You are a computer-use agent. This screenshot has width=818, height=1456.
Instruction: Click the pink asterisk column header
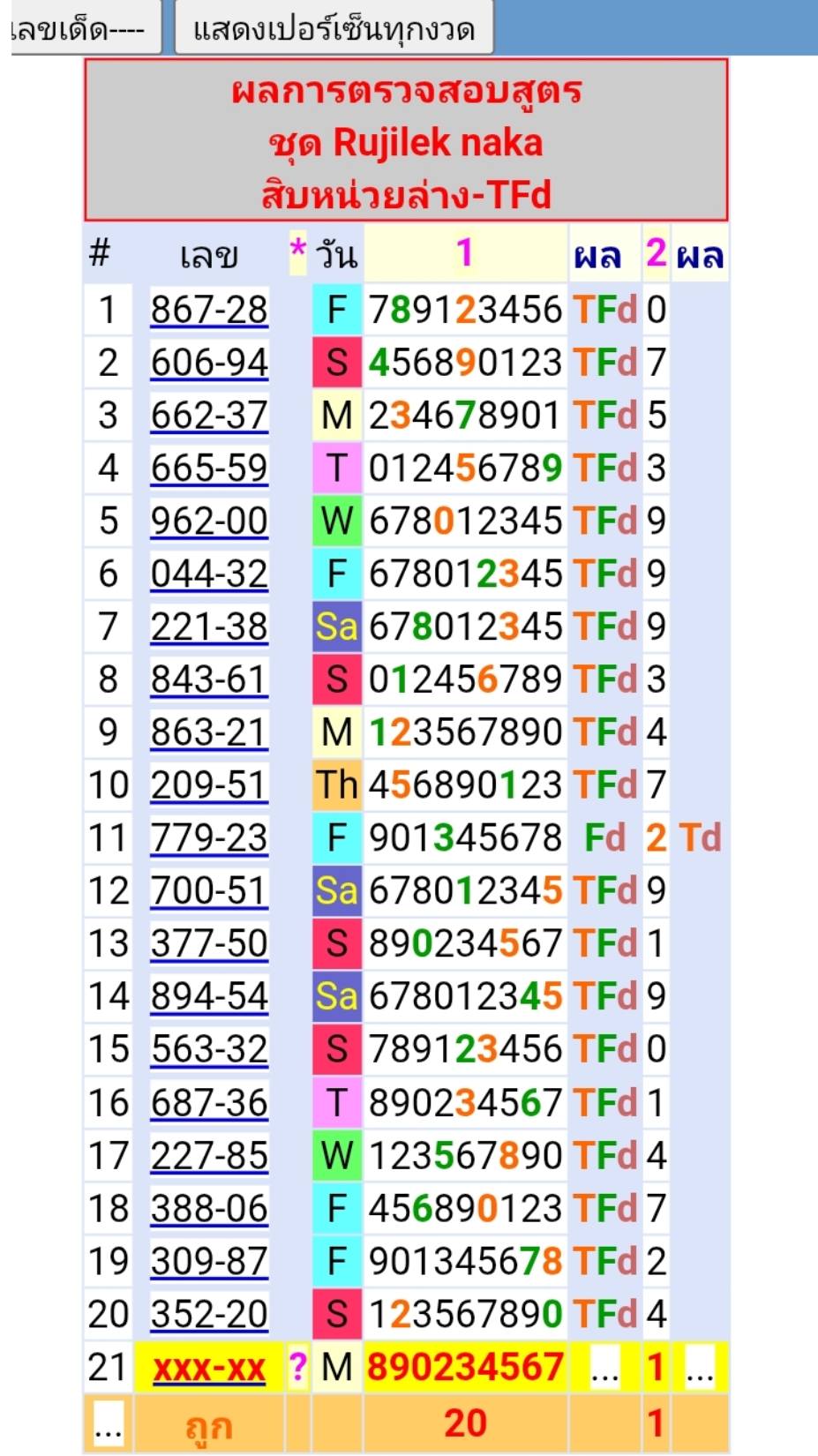pyautogui.click(x=298, y=251)
